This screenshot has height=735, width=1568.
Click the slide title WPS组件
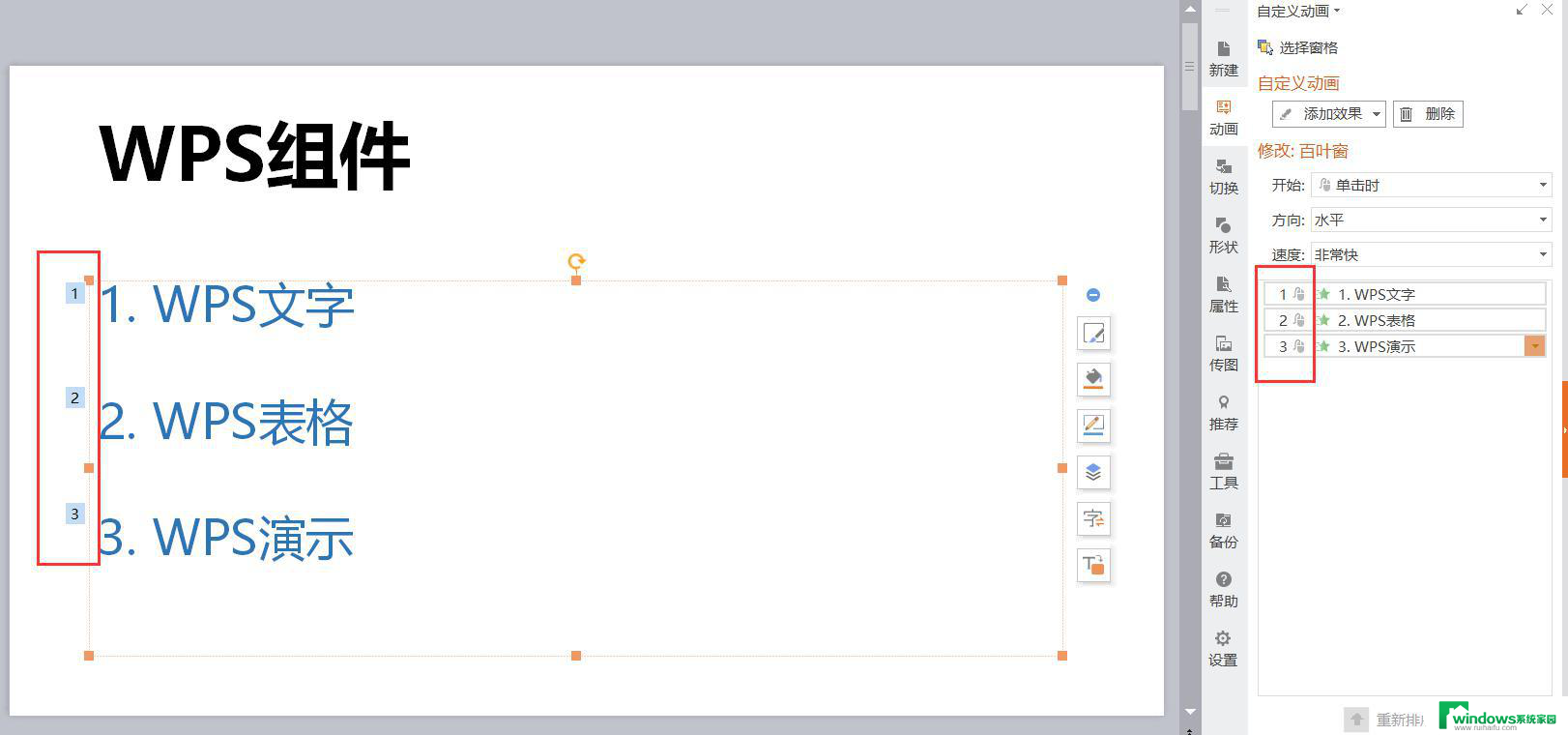coord(255,155)
